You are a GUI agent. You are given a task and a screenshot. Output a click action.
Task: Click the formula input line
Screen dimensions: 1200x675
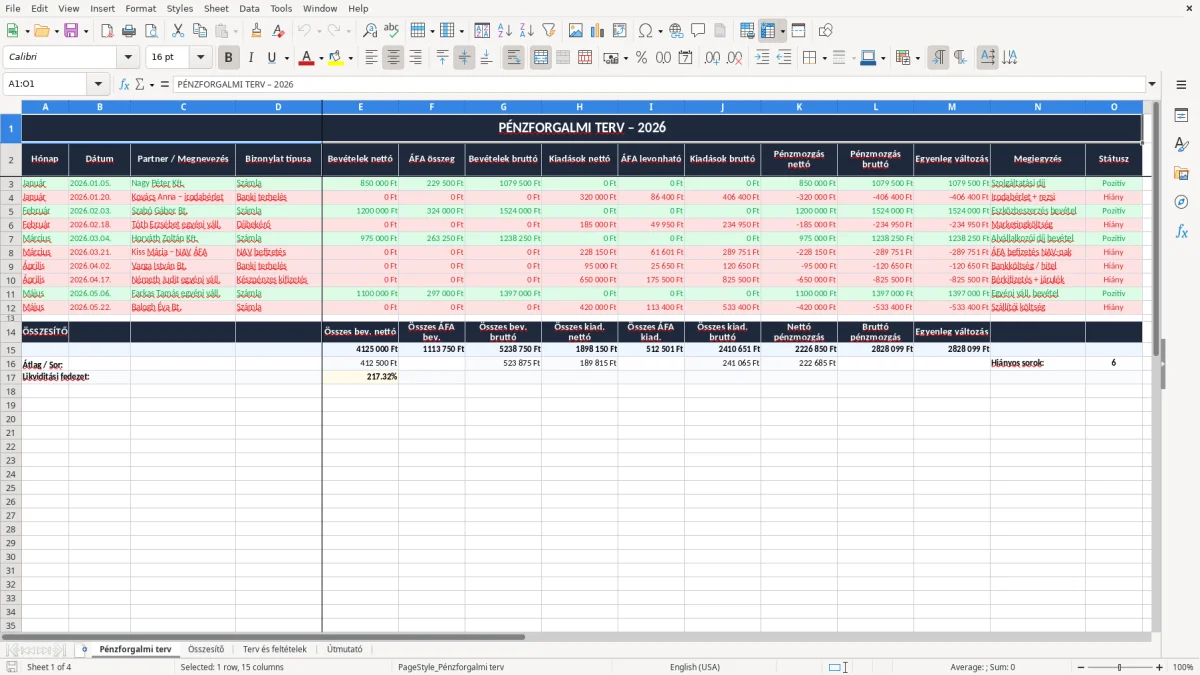658,85
